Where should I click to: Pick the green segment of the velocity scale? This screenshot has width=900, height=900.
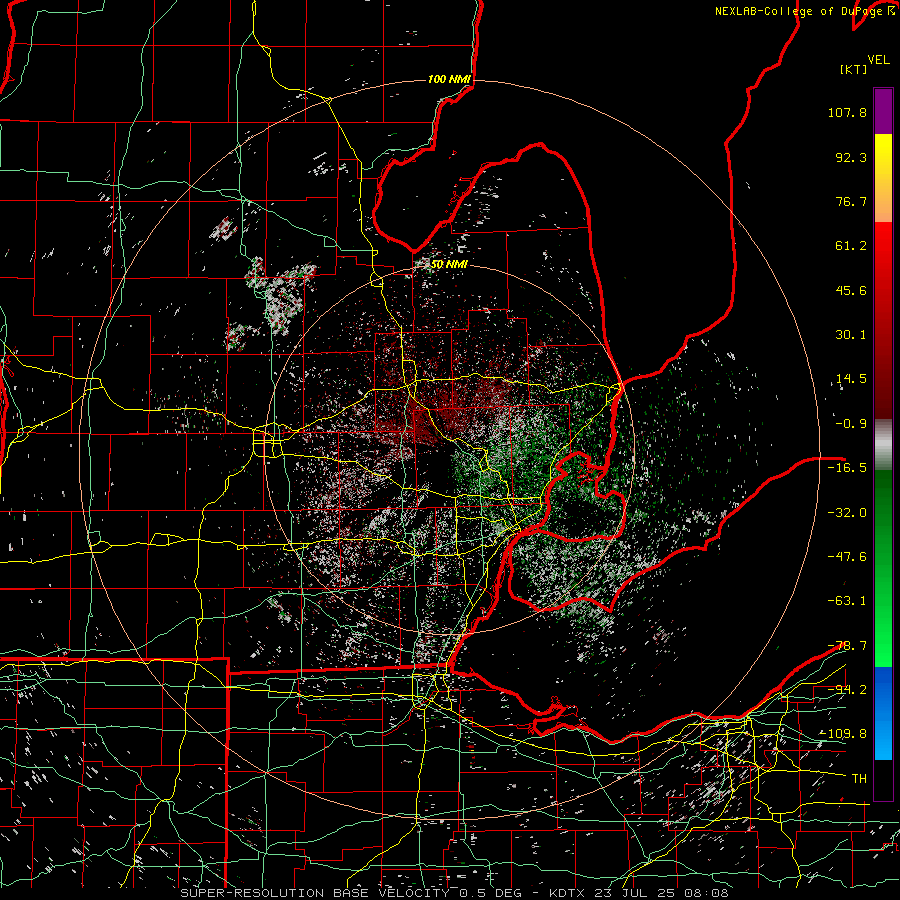point(883,568)
